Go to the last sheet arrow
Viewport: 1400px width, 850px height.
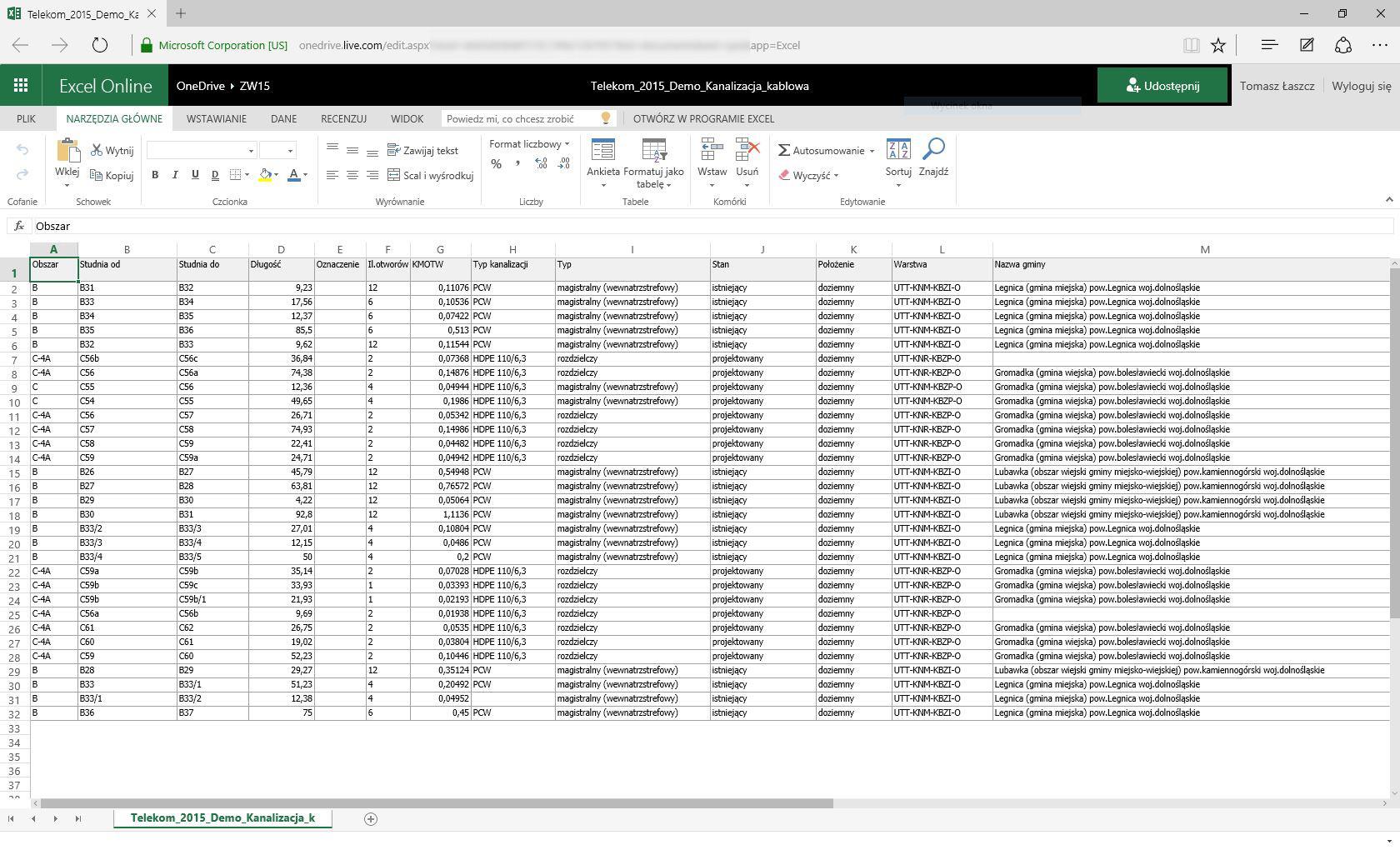point(78,819)
